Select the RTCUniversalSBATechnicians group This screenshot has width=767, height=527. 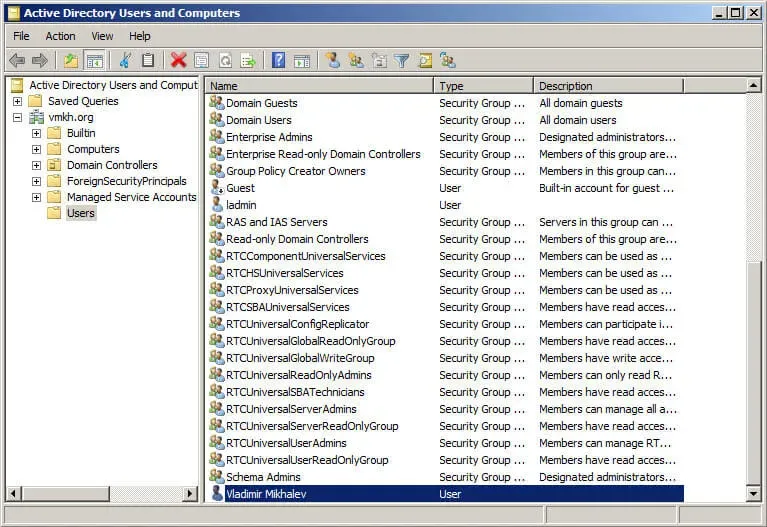tap(295, 392)
